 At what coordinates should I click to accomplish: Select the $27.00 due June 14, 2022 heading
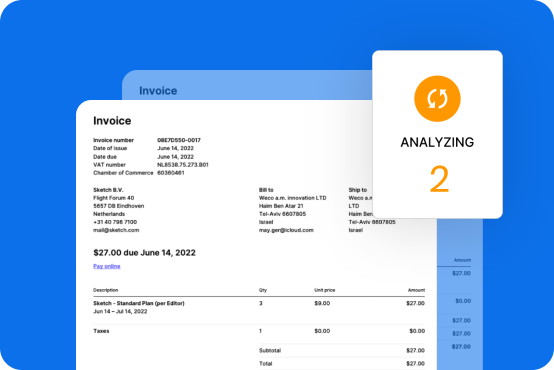point(144,253)
